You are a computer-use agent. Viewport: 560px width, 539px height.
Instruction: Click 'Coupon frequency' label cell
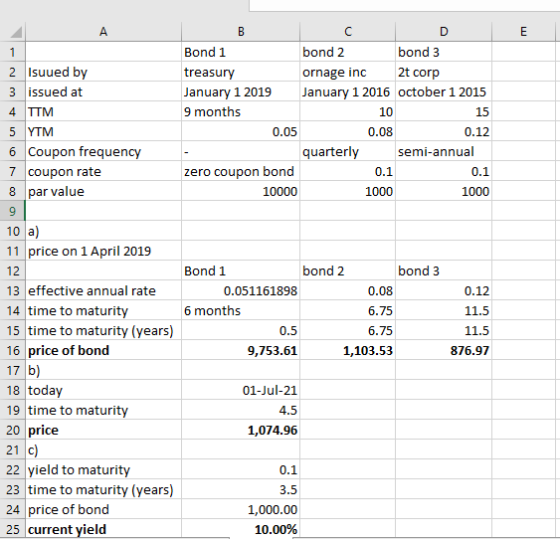(x=104, y=152)
